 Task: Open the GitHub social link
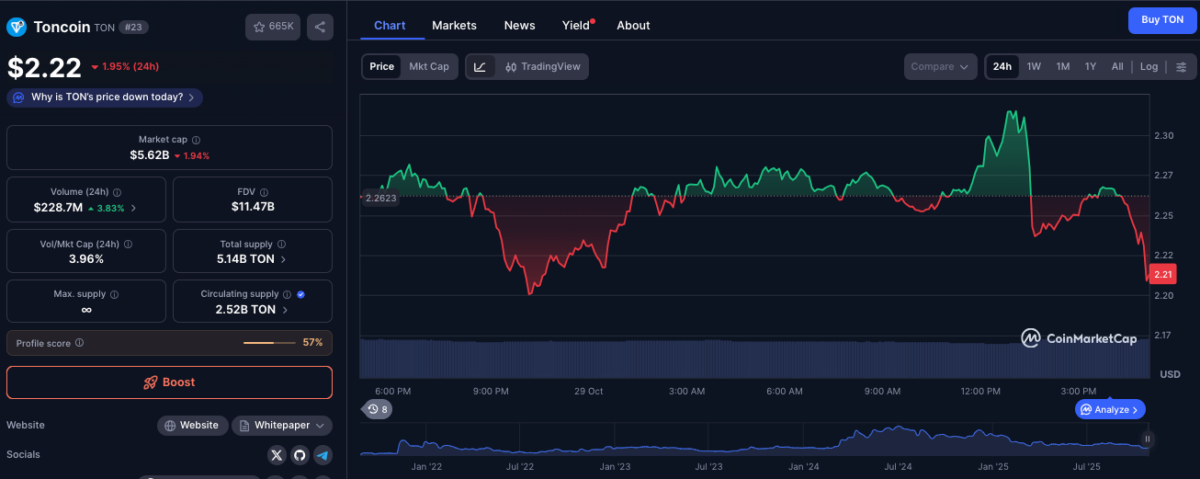(x=299, y=456)
